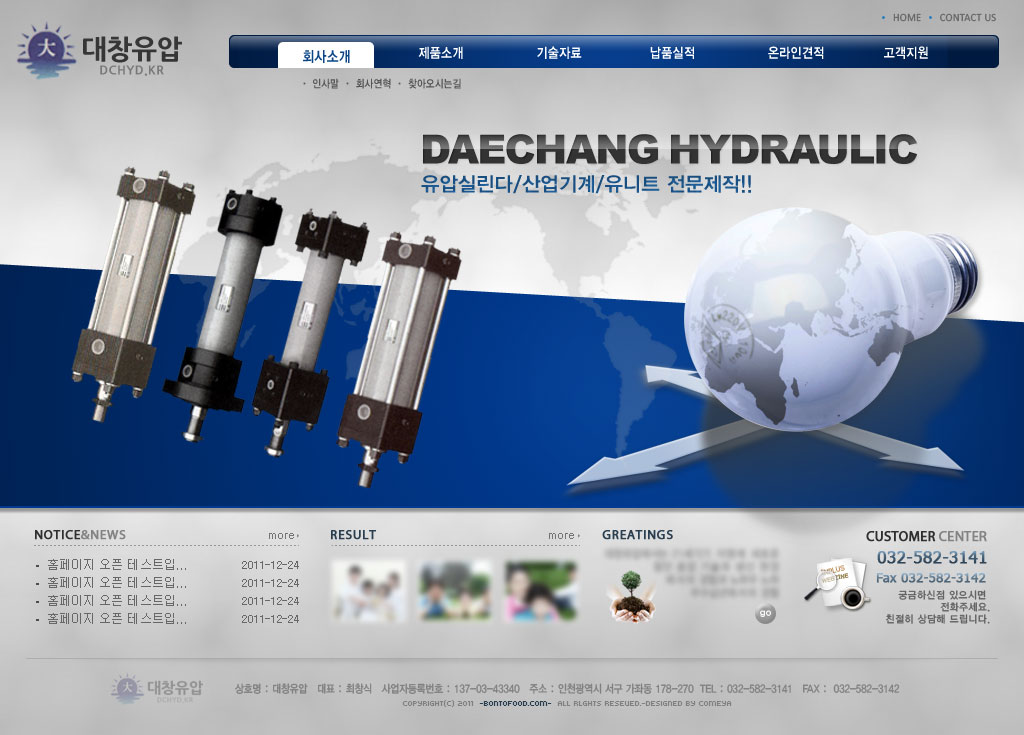Expand more in the Result section
Viewport: 1024px width, 735px height.
563,536
